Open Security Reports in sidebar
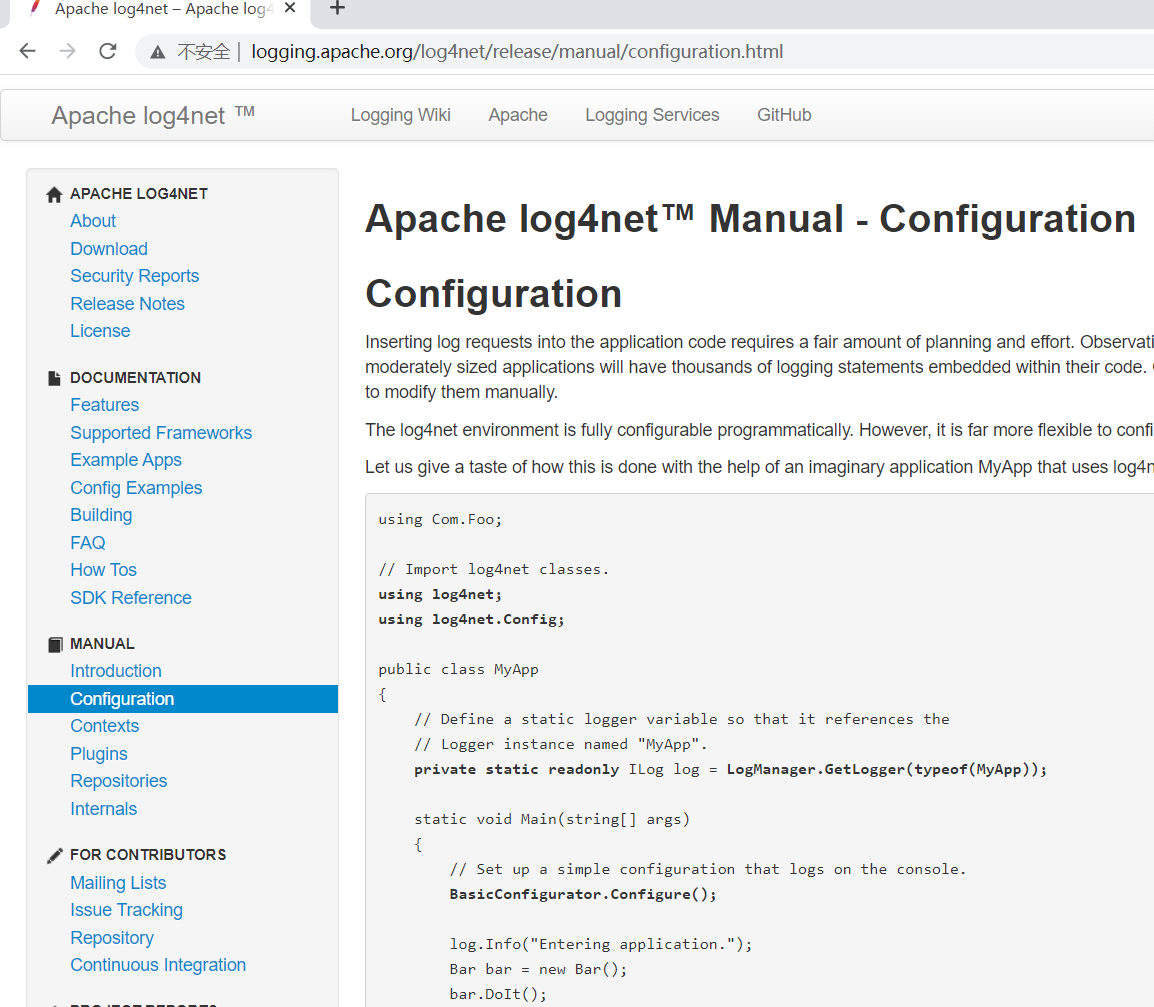The width and height of the screenshot is (1154, 1007). point(135,276)
